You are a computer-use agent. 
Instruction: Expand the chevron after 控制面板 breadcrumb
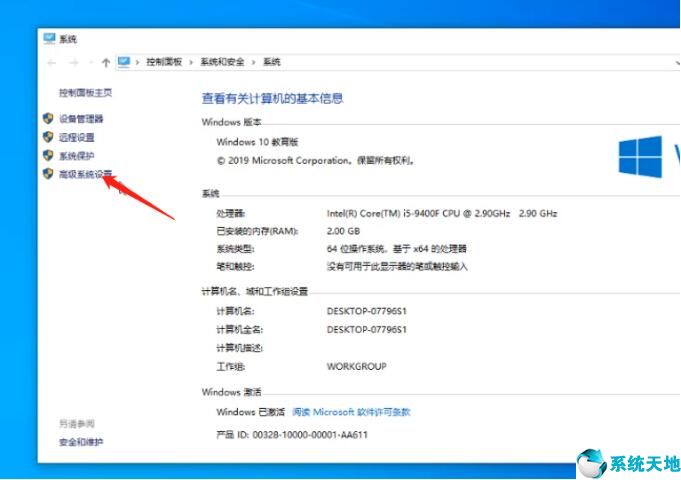191,62
